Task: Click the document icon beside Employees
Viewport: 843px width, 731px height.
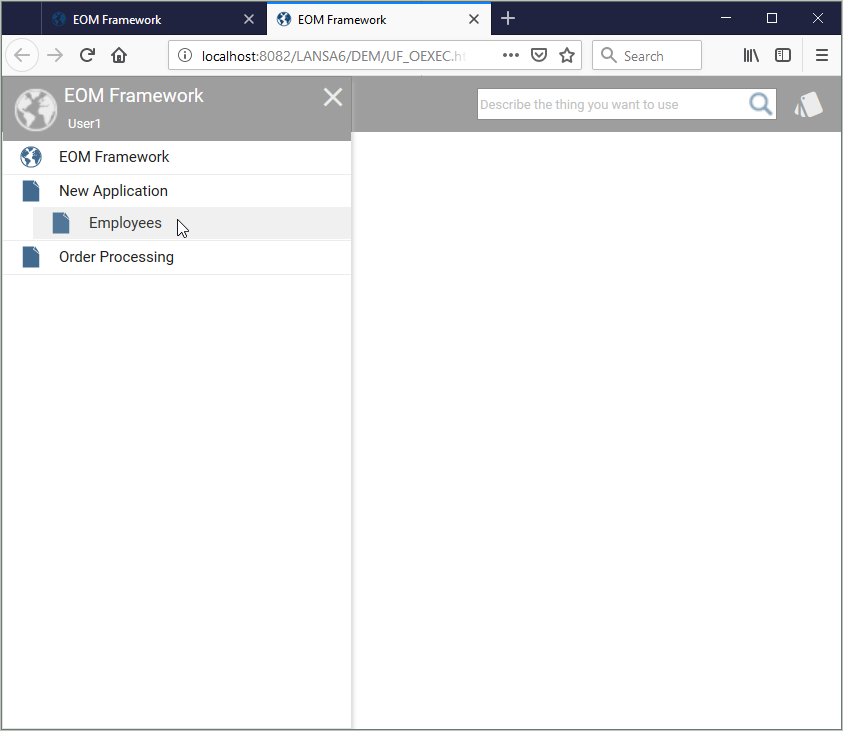Action: click(61, 223)
